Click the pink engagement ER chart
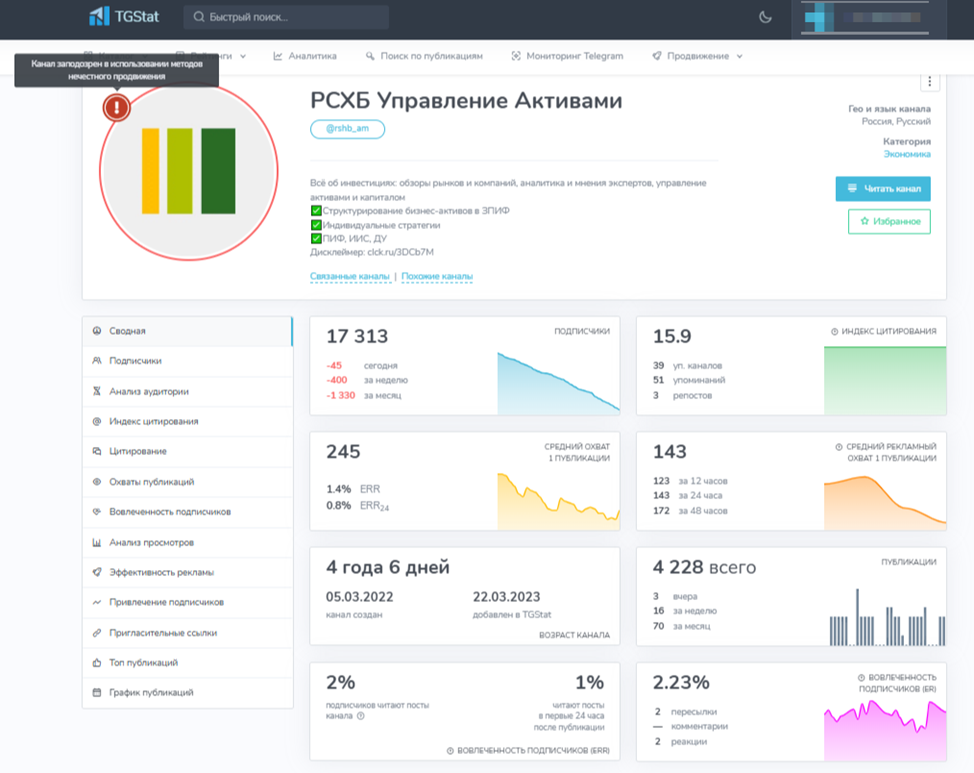This screenshot has height=773, width=974. click(x=885, y=730)
